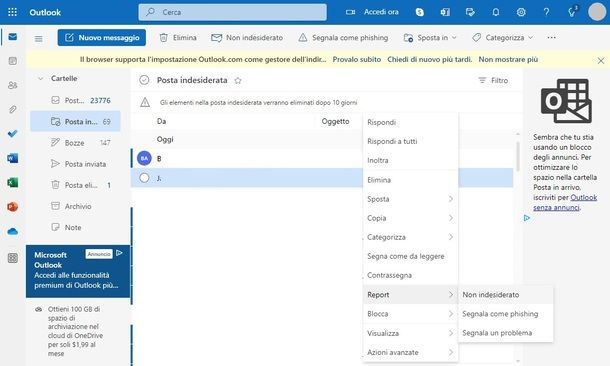Click Elimina in the toolbar
Screen dimensions: 610x366
coord(178,38)
